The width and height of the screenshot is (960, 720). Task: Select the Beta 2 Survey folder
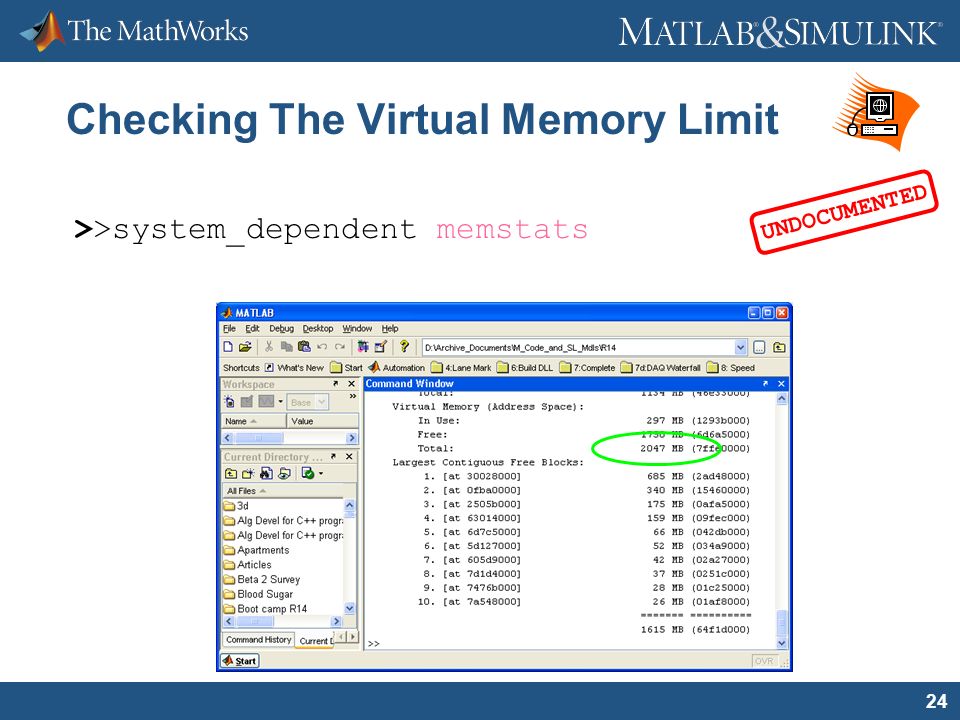pos(261,579)
